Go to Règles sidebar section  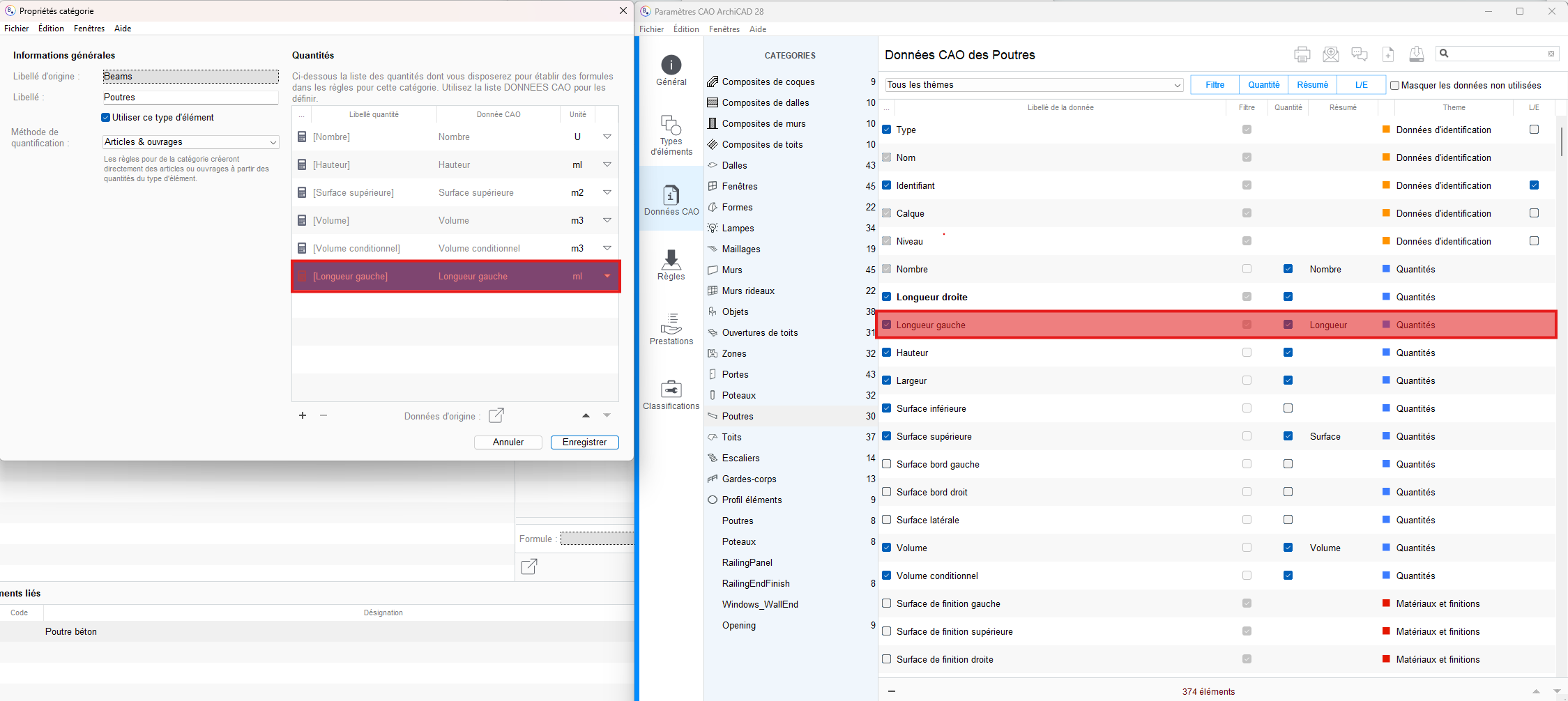pyautogui.click(x=671, y=265)
